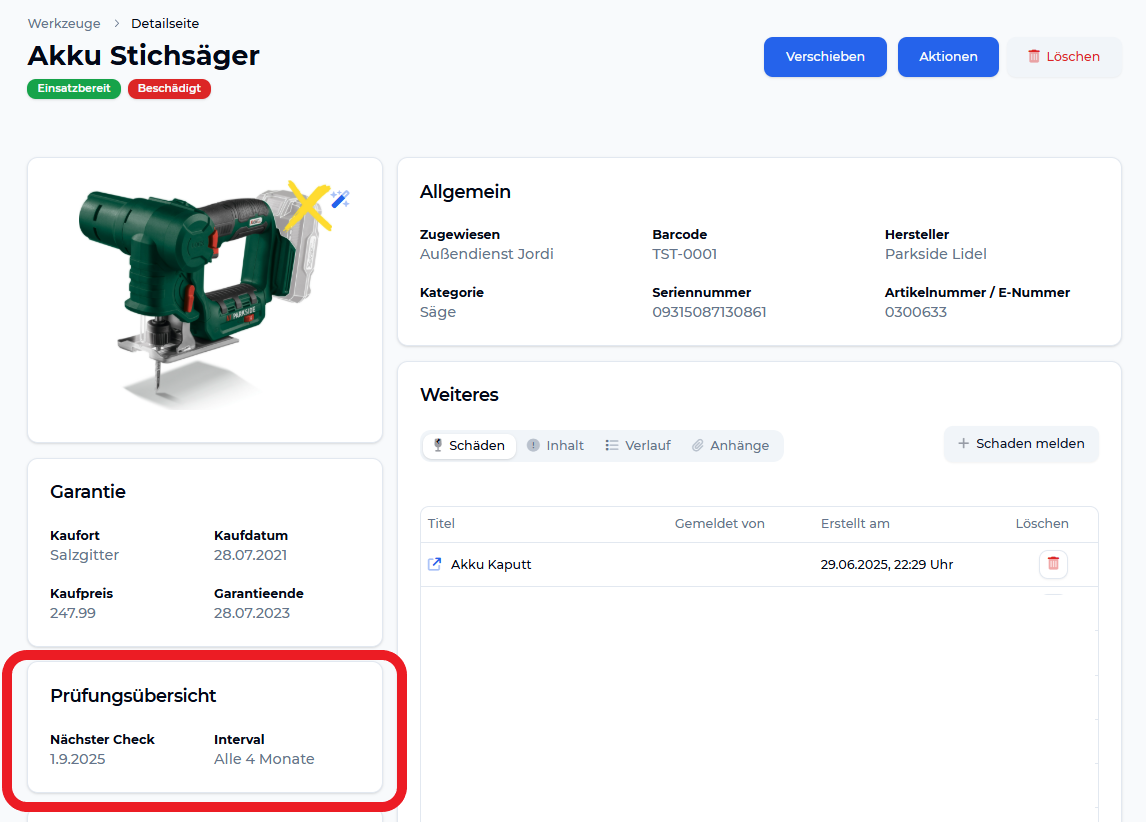Click the Löschen column header in table
Image resolution: width=1146 pixels, height=822 pixels.
[x=1042, y=524]
